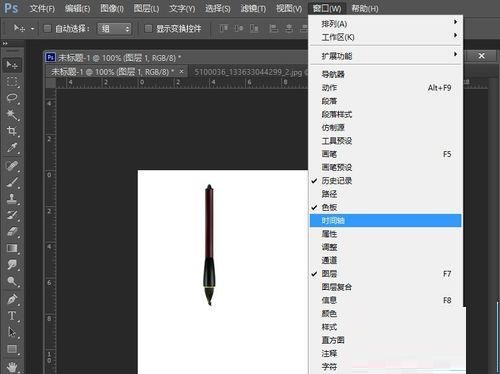Open the 视图(V) menu
500x374 pixels.
289,8
